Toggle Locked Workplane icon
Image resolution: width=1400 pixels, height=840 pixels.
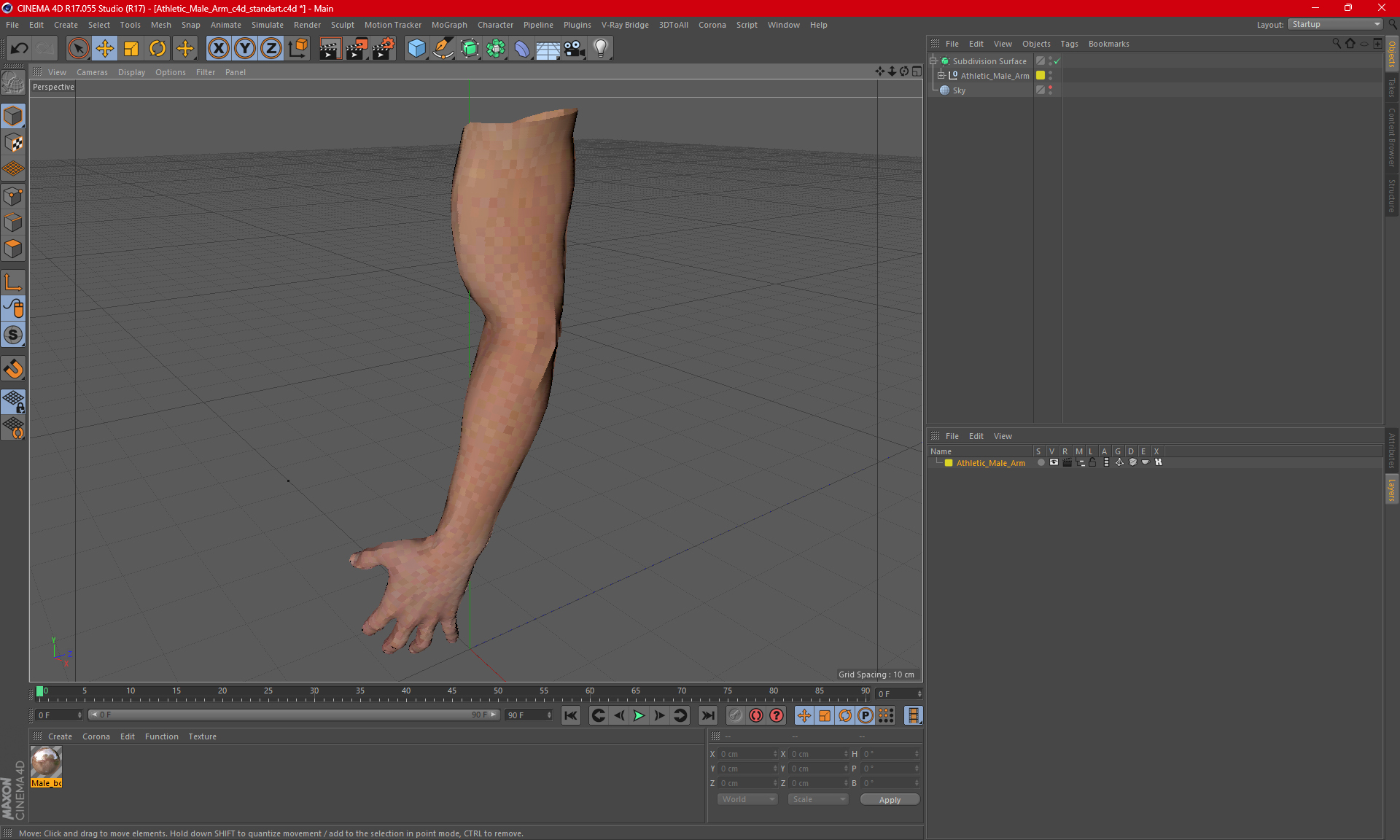point(13,401)
